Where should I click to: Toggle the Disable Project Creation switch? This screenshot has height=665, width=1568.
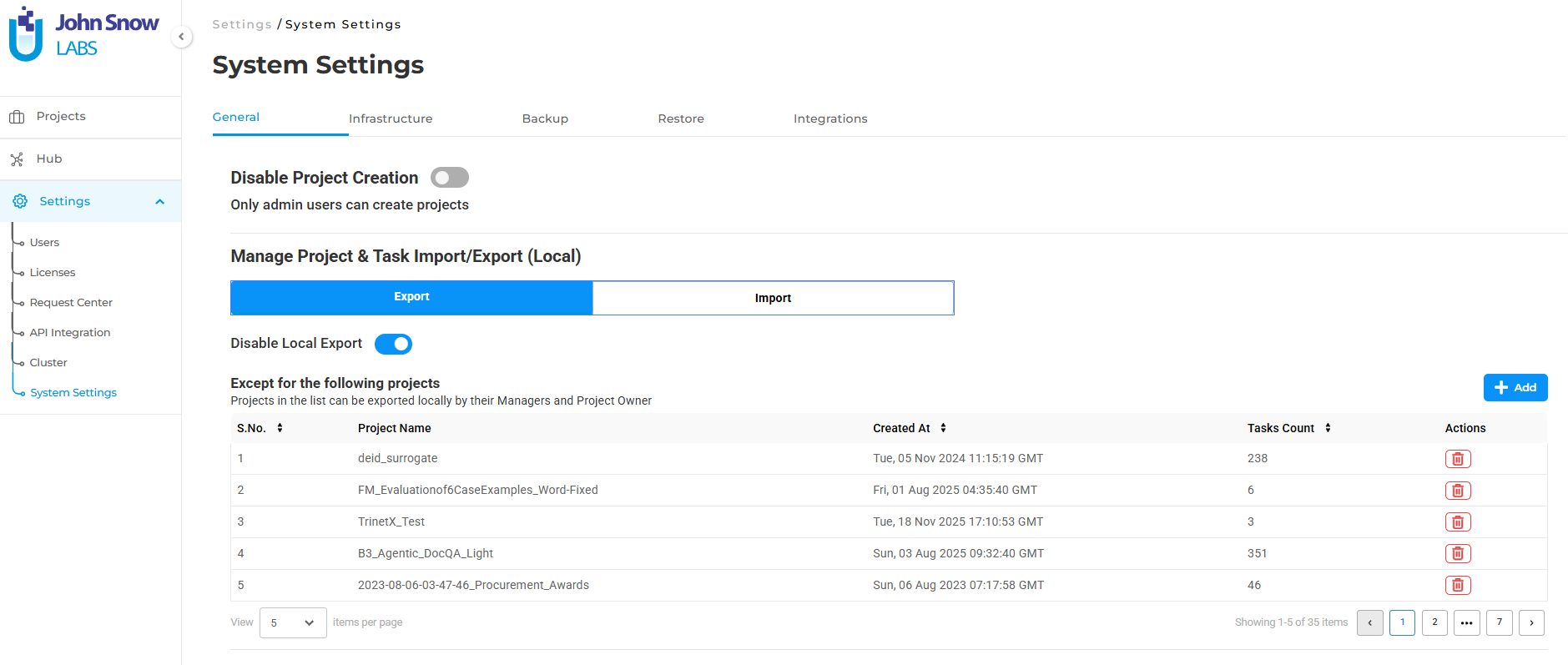(x=449, y=178)
